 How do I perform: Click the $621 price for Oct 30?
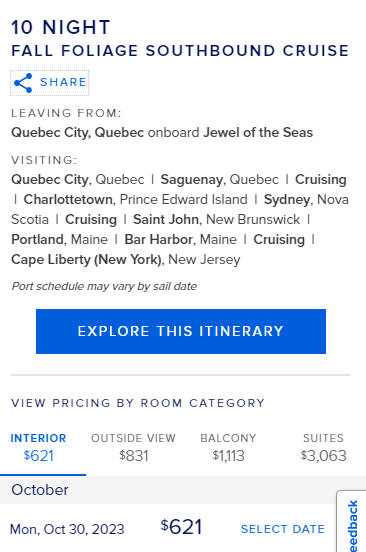tap(181, 527)
